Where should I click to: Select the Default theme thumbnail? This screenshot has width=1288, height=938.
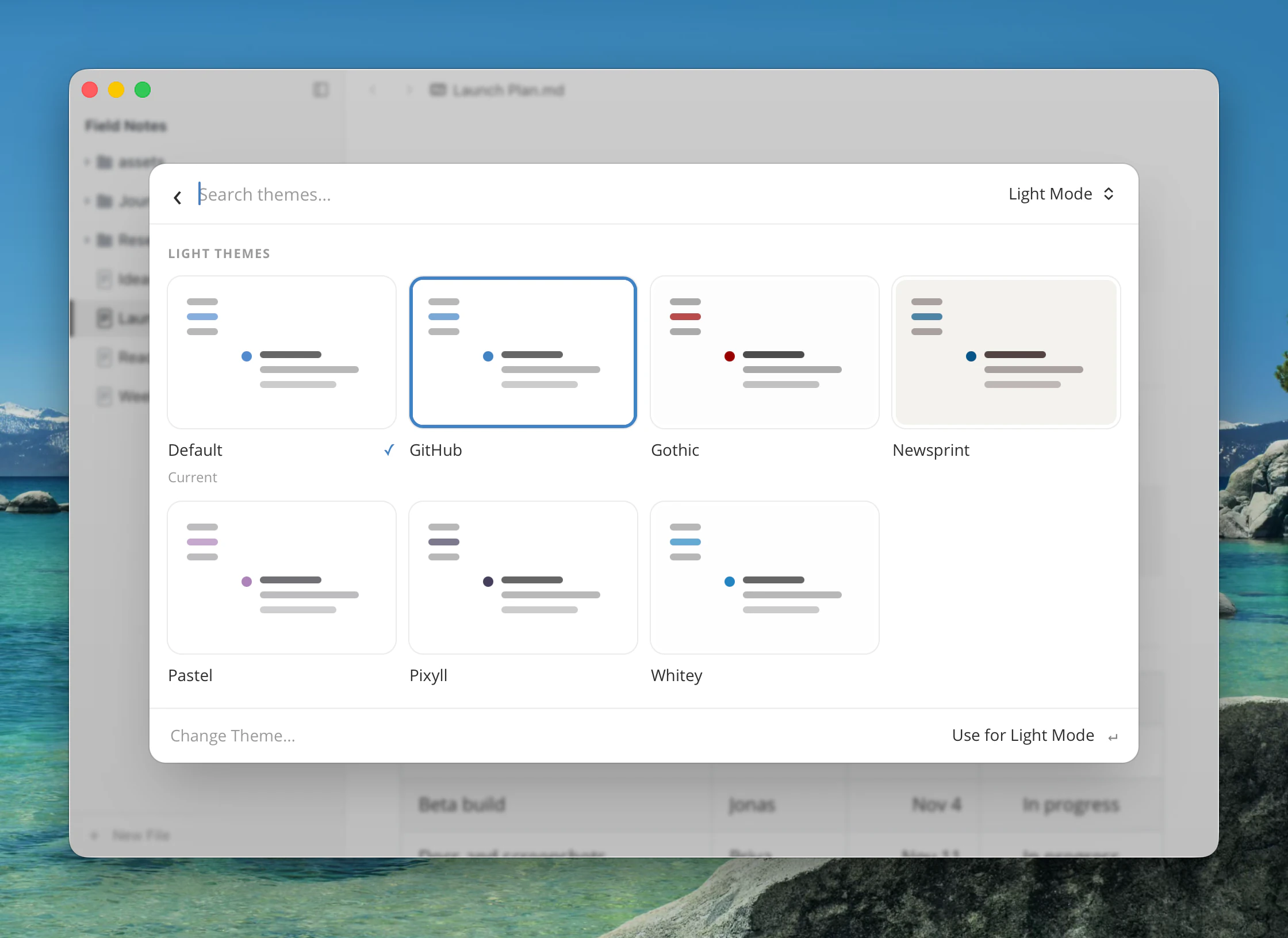(282, 352)
